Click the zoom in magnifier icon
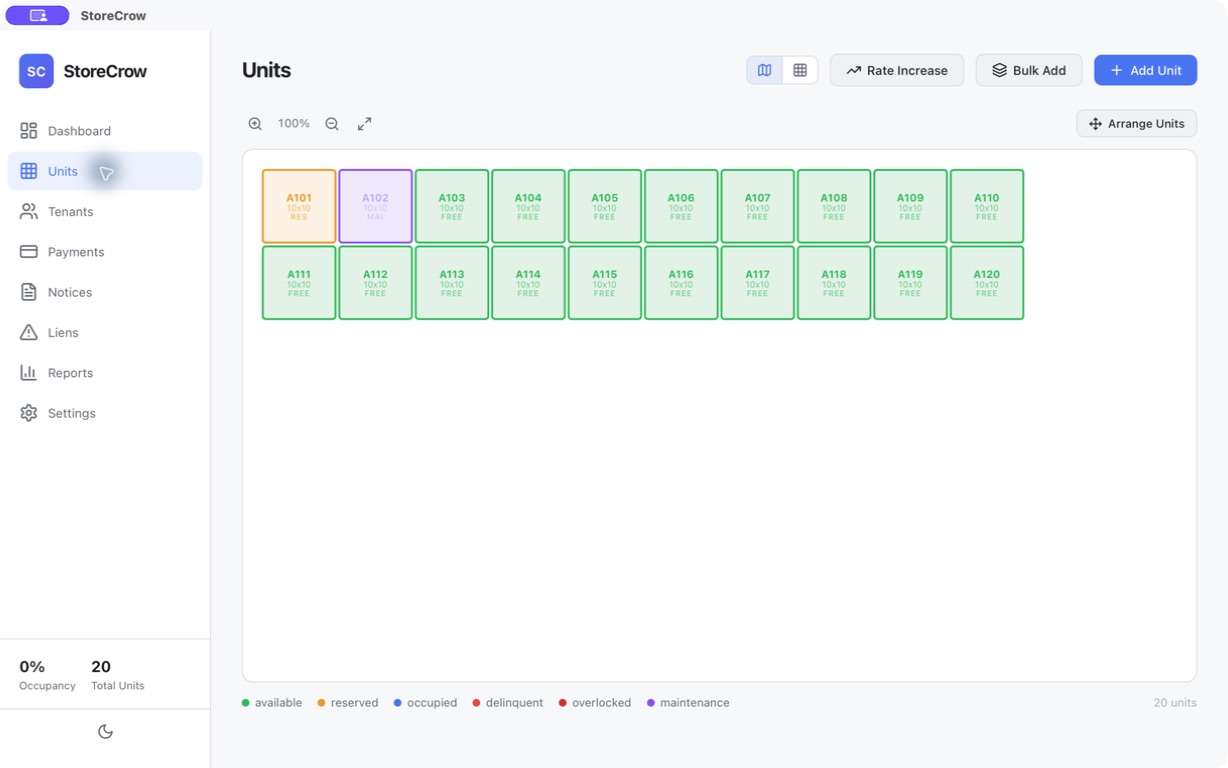Viewport: 1228px width, 768px height. [255, 124]
